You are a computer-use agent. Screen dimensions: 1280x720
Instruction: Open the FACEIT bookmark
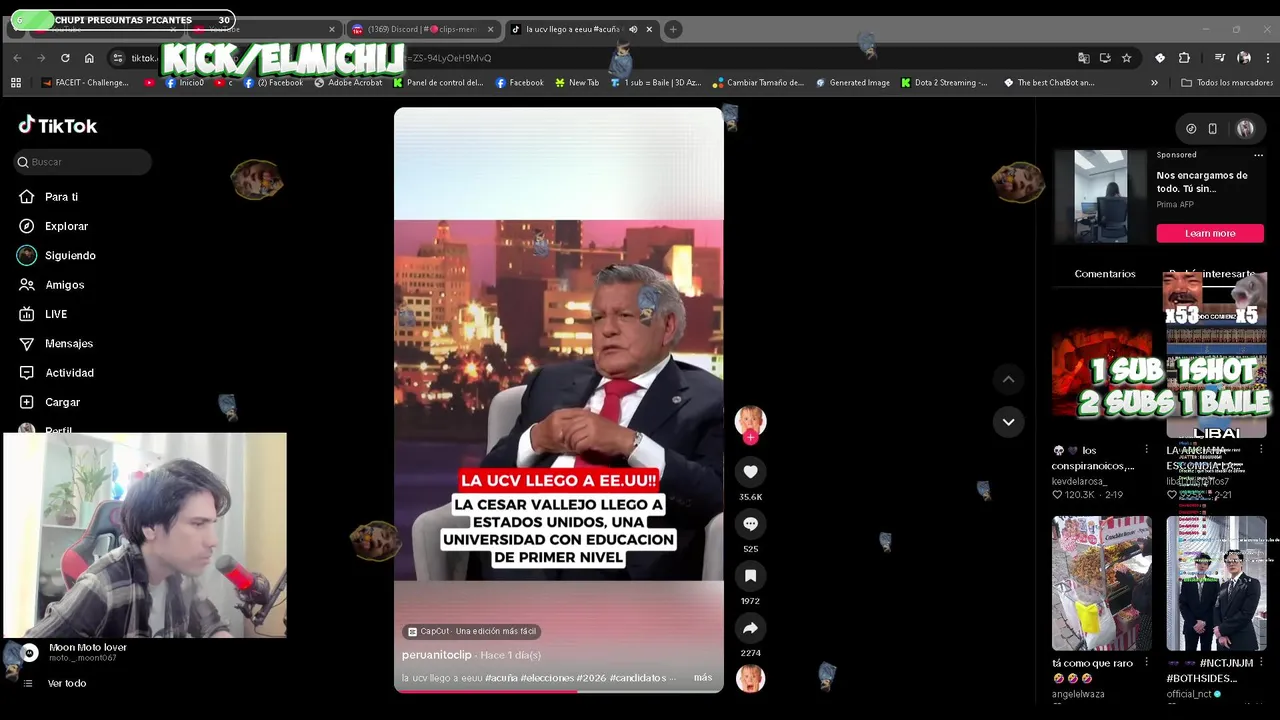[85, 83]
